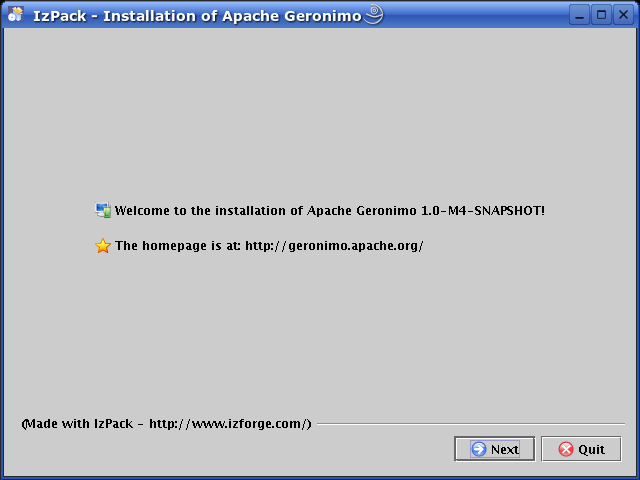This screenshot has height=480, width=640.
Task: Click the swirl icon in title bar
Action: pyautogui.click(x=373, y=14)
